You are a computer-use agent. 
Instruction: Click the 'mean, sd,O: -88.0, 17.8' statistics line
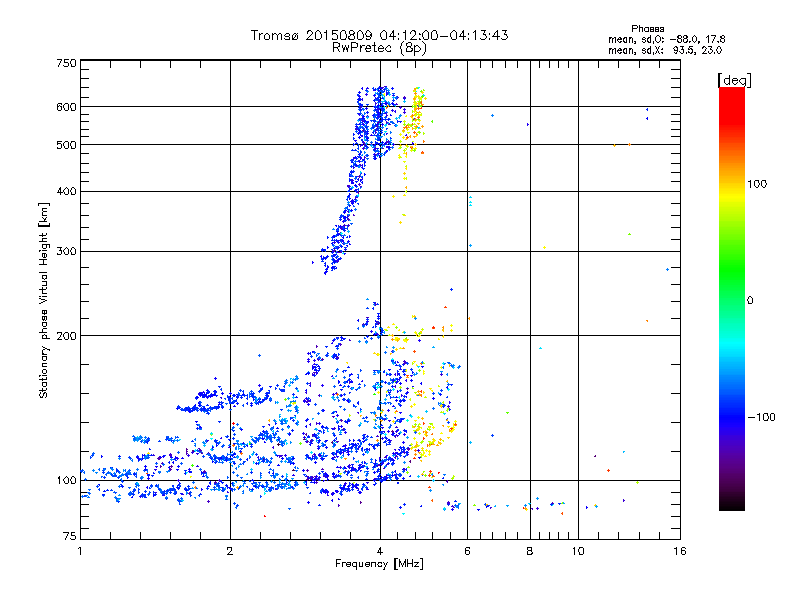pos(666,39)
